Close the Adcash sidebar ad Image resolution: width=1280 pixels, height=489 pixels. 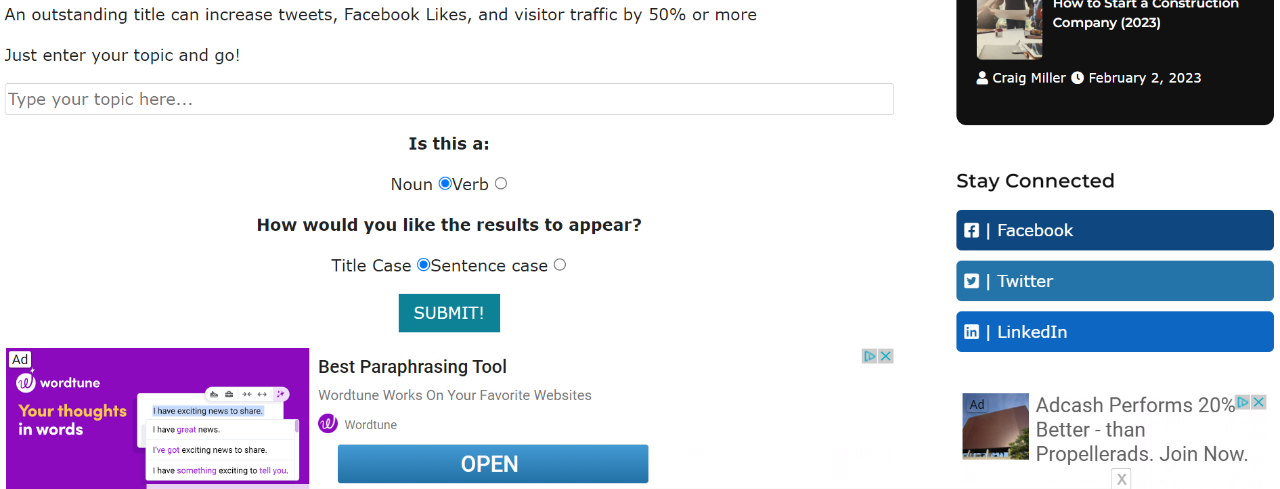tap(1259, 402)
